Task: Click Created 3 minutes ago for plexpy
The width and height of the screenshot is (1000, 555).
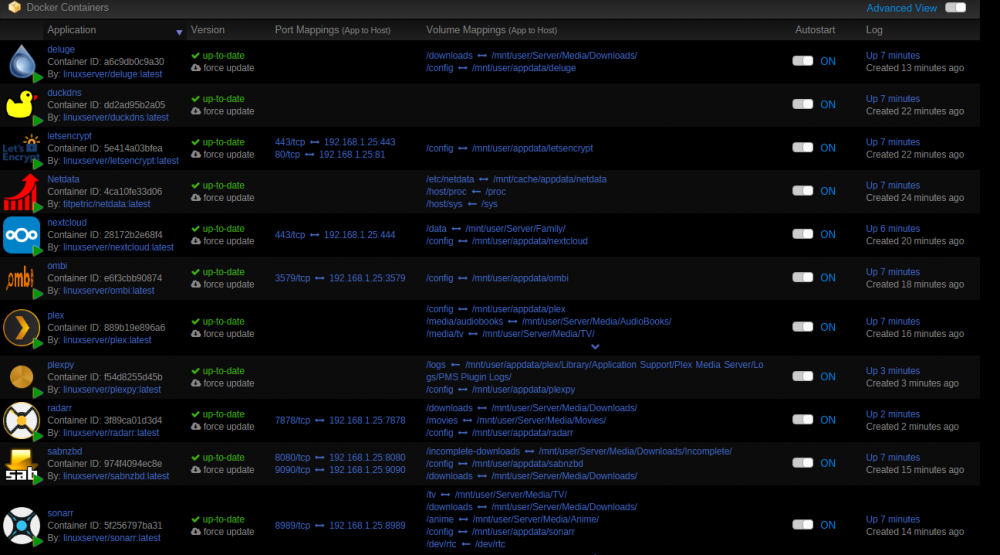Action: pyautogui.click(x=912, y=383)
